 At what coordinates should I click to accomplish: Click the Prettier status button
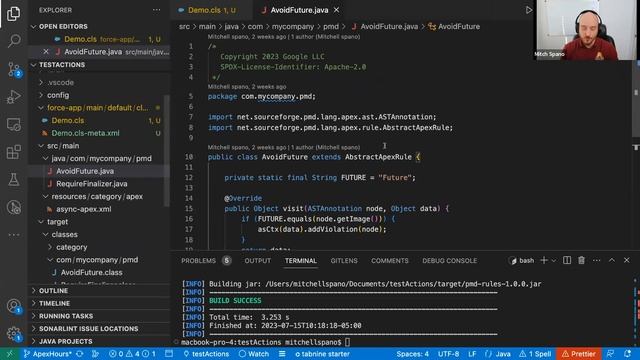(x=578, y=354)
